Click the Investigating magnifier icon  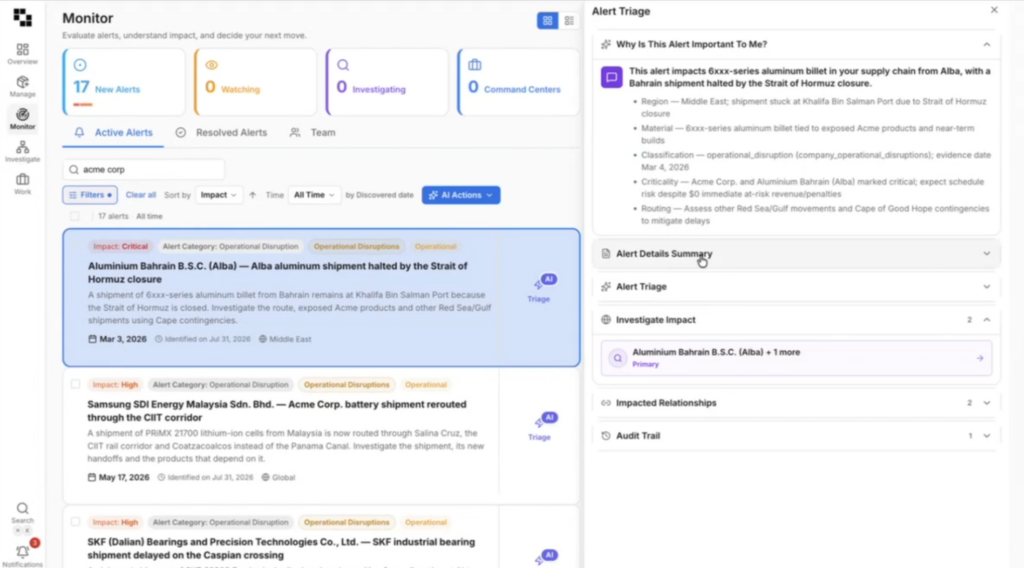pyautogui.click(x=343, y=65)
